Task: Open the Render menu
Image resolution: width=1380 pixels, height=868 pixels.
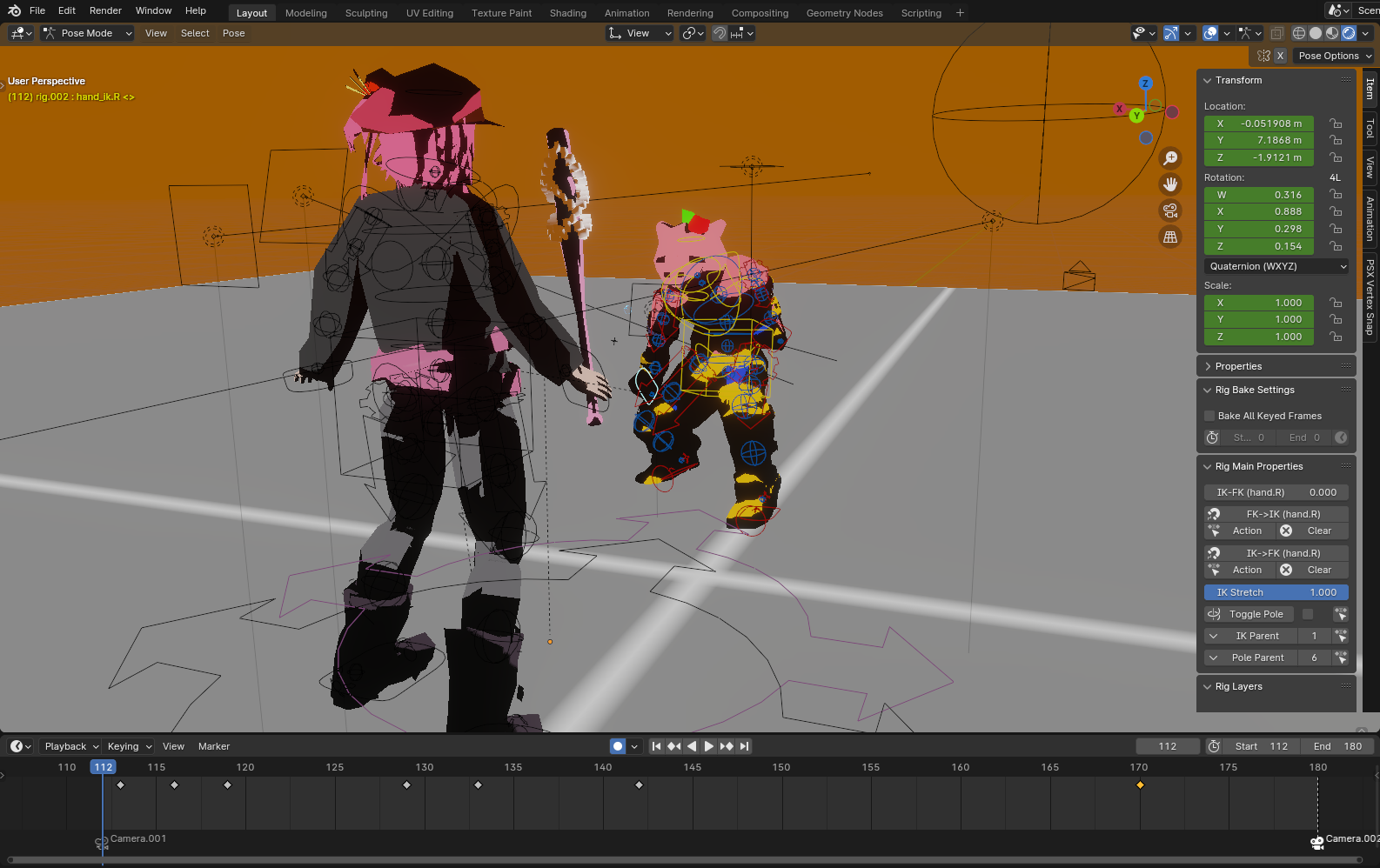Action: [105, 10]
